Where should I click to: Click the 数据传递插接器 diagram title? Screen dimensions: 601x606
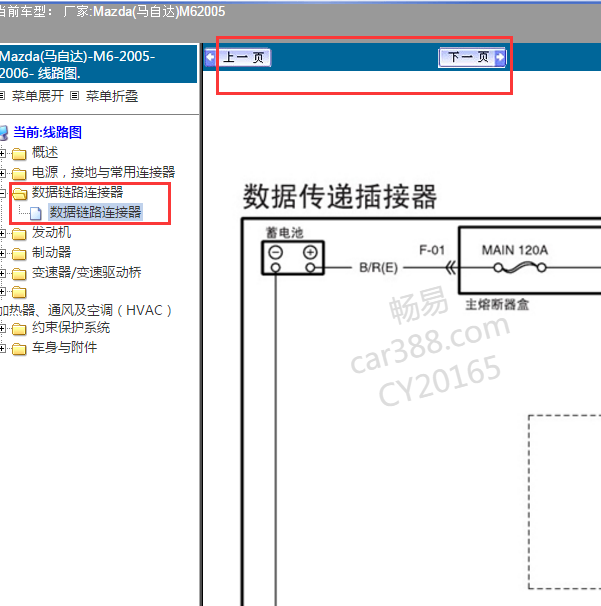340,196
